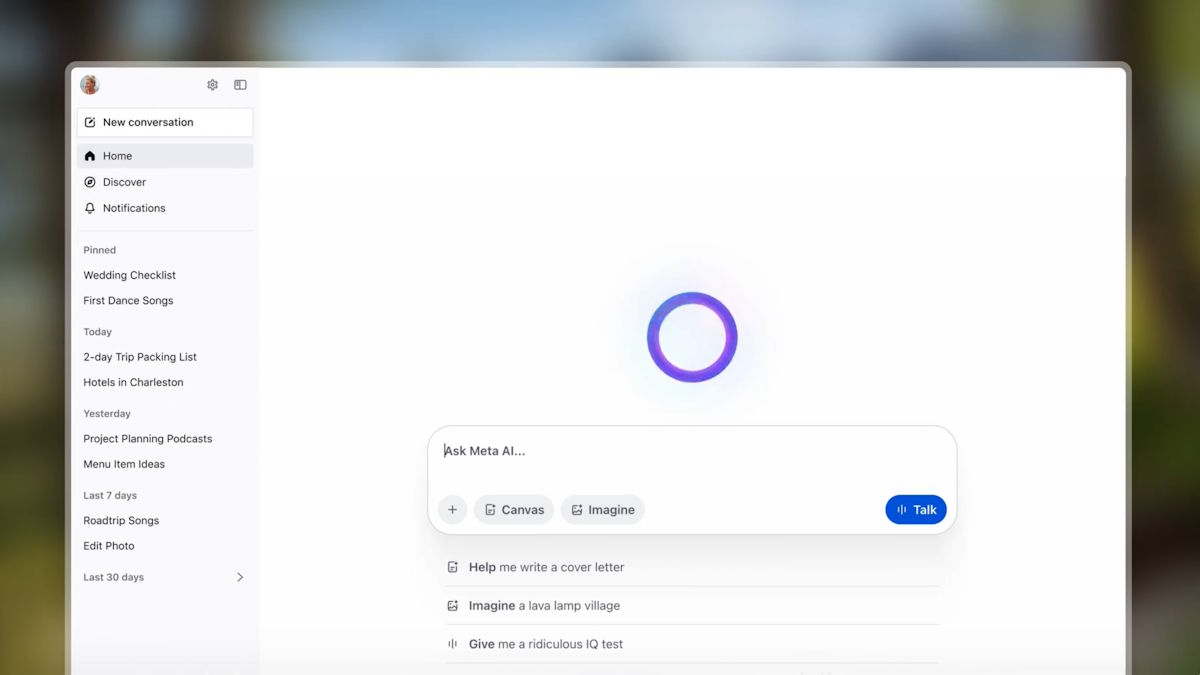
Task: Open the Discover section
Action: (x=165, y=182)
